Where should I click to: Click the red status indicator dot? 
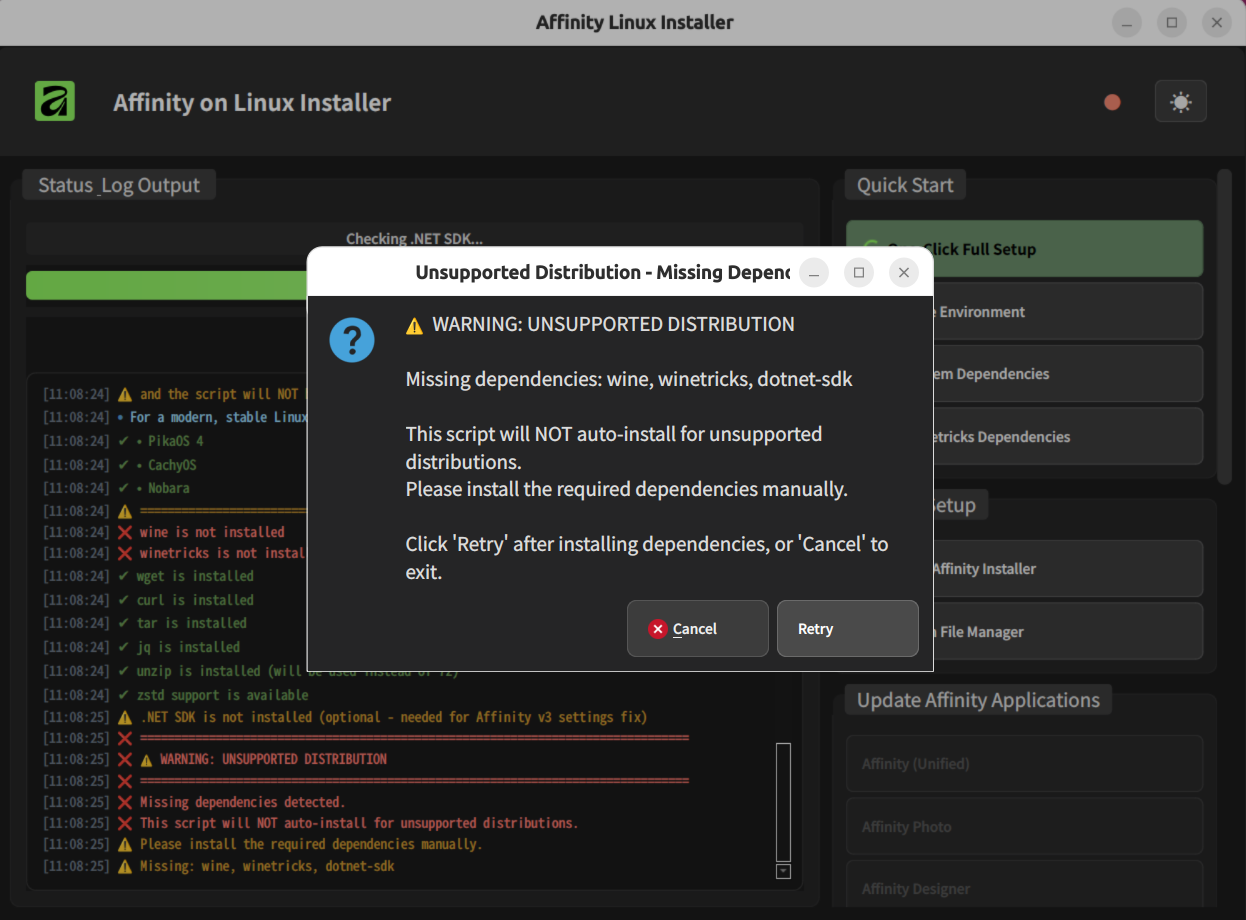pos(1112,102)
